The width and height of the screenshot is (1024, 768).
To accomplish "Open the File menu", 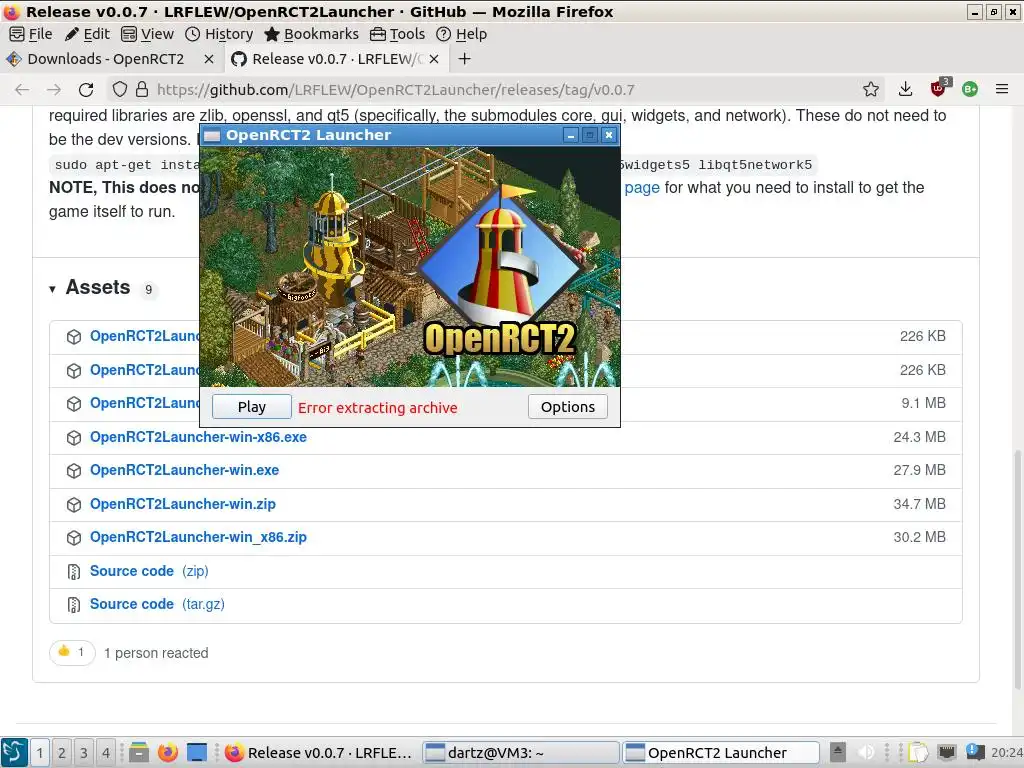I will 31,34.
